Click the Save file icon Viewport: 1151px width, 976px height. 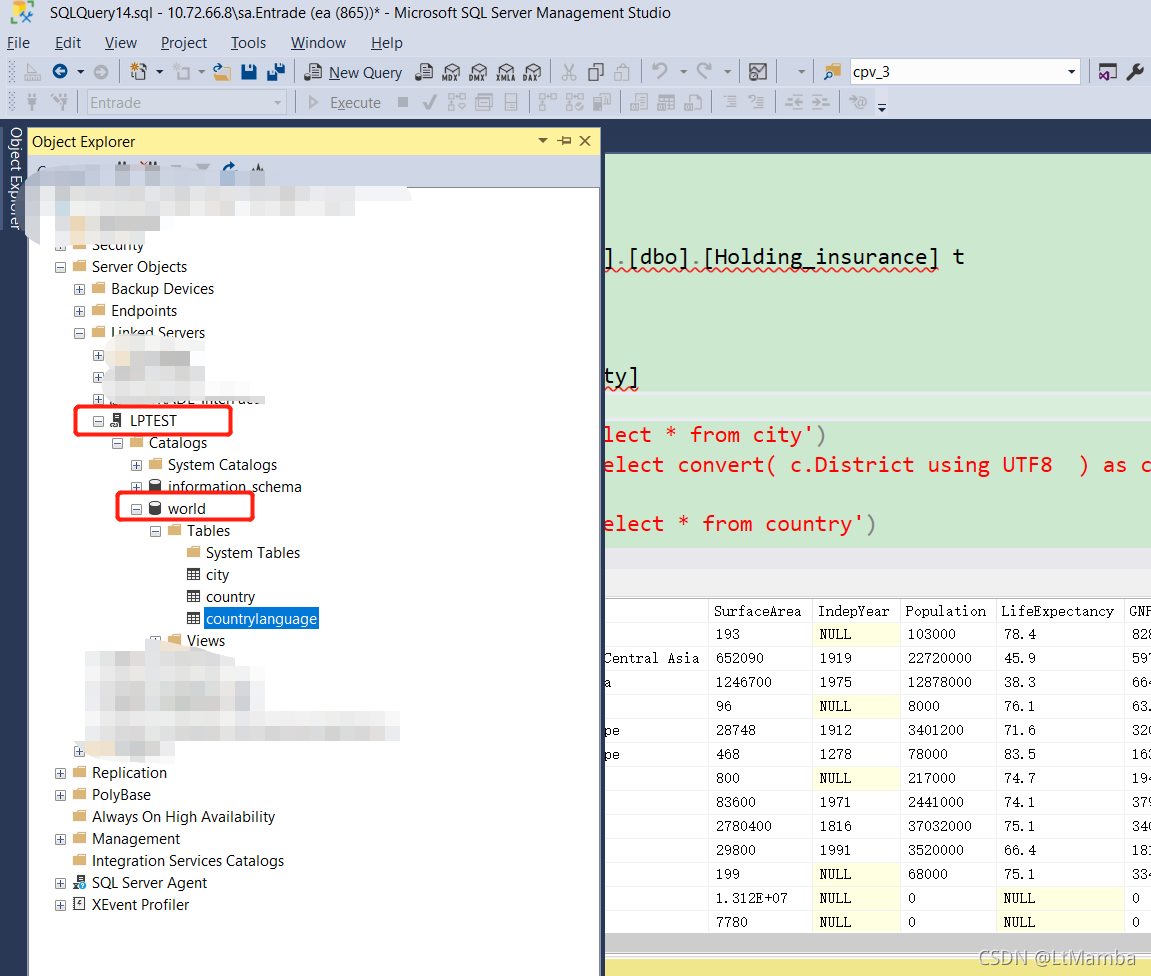coord(249,72)
